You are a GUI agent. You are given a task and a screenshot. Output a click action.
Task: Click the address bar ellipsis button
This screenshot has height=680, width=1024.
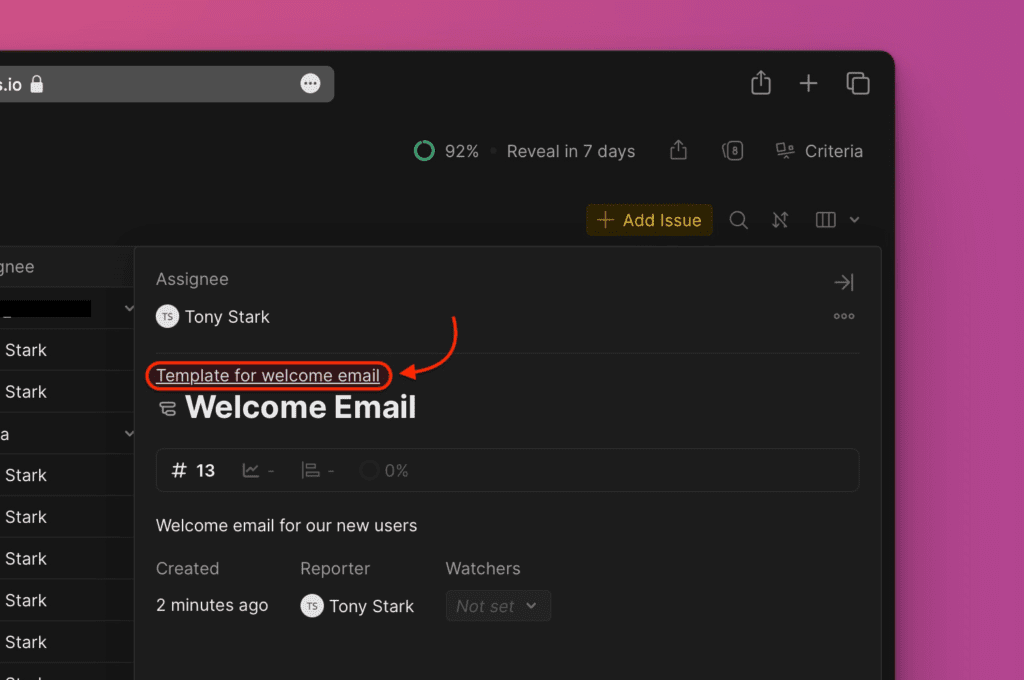coord(311,84)
